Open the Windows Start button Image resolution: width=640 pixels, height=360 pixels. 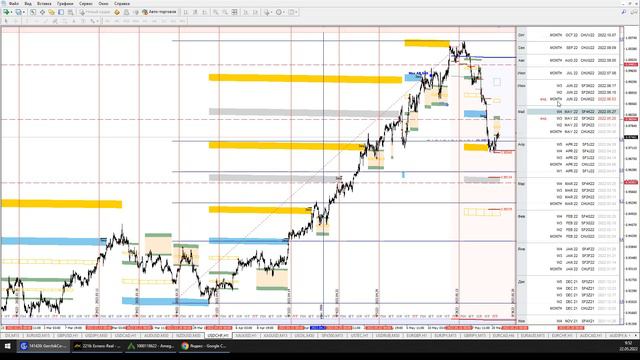[7, 346]
